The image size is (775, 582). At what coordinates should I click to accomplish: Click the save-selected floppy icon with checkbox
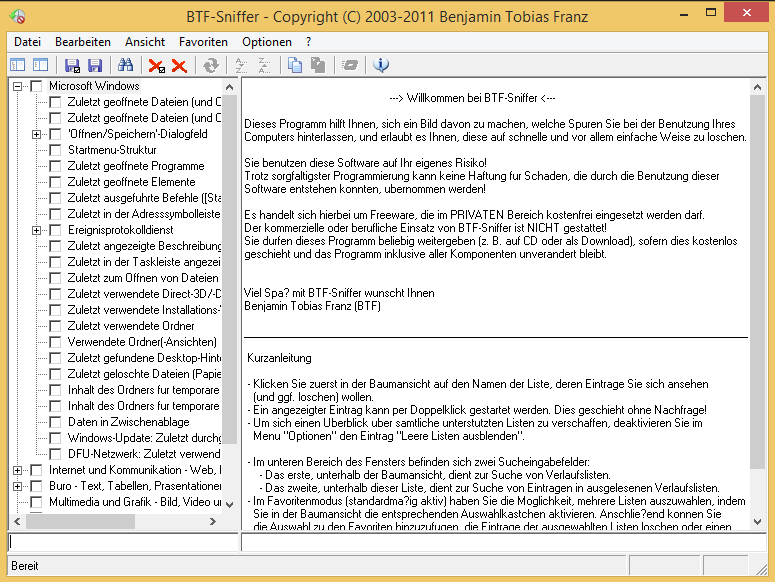pos(73,65)
